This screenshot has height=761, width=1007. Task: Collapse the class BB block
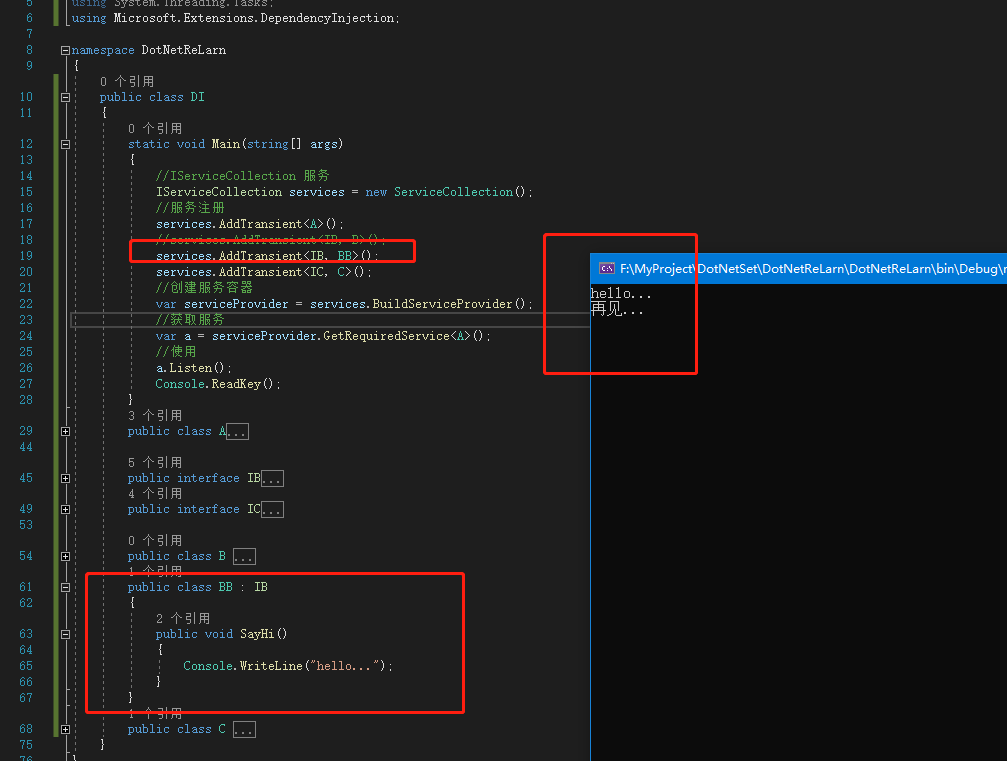pos(65,587)
